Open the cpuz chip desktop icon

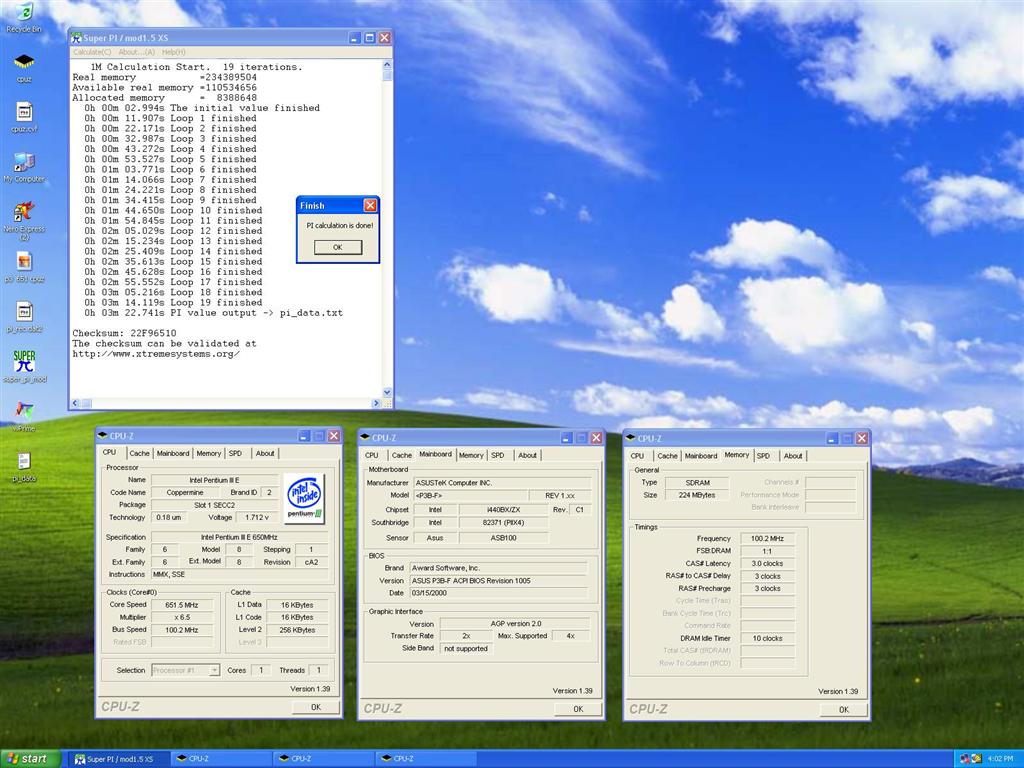[x=24, y=63]
